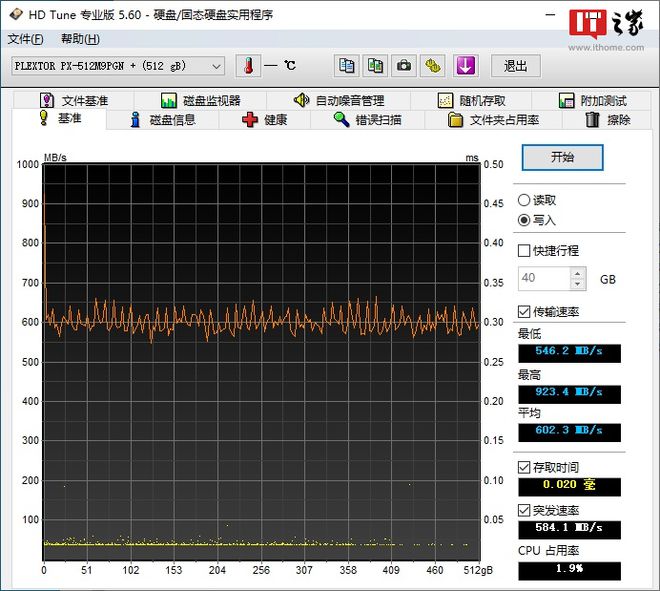
Task: Minimize the HD Tune window
Action: click(550, 15)
